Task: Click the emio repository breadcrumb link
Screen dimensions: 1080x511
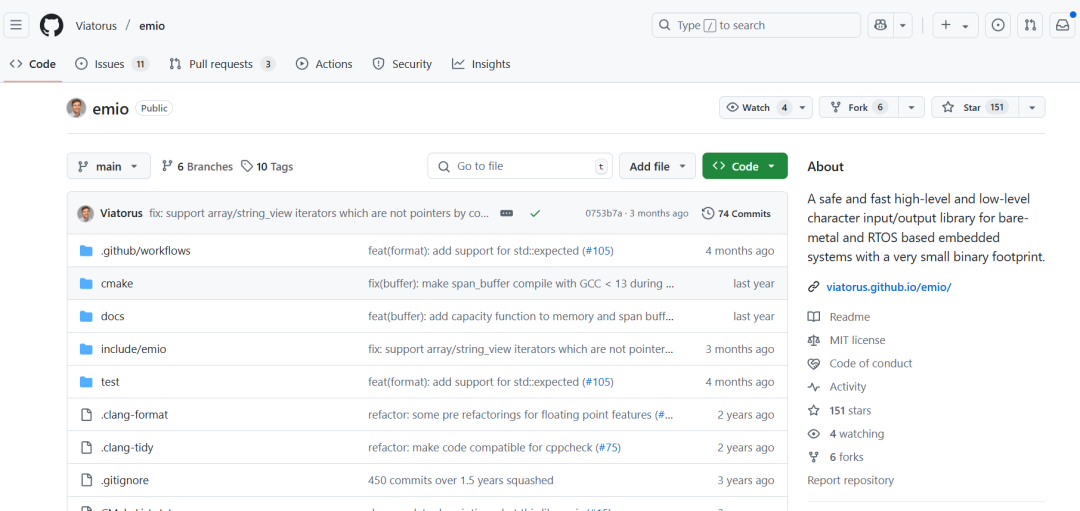Action: (x=152, y=26)
